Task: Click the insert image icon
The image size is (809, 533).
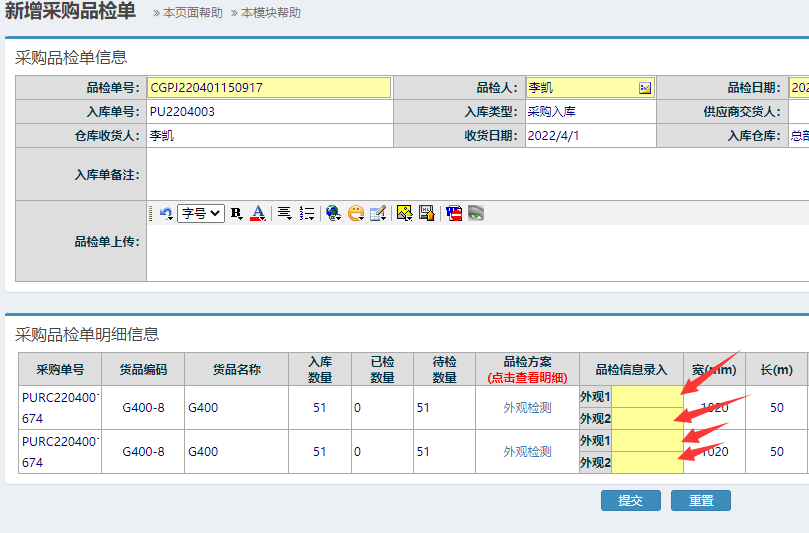Action: (x=404, y=213)
